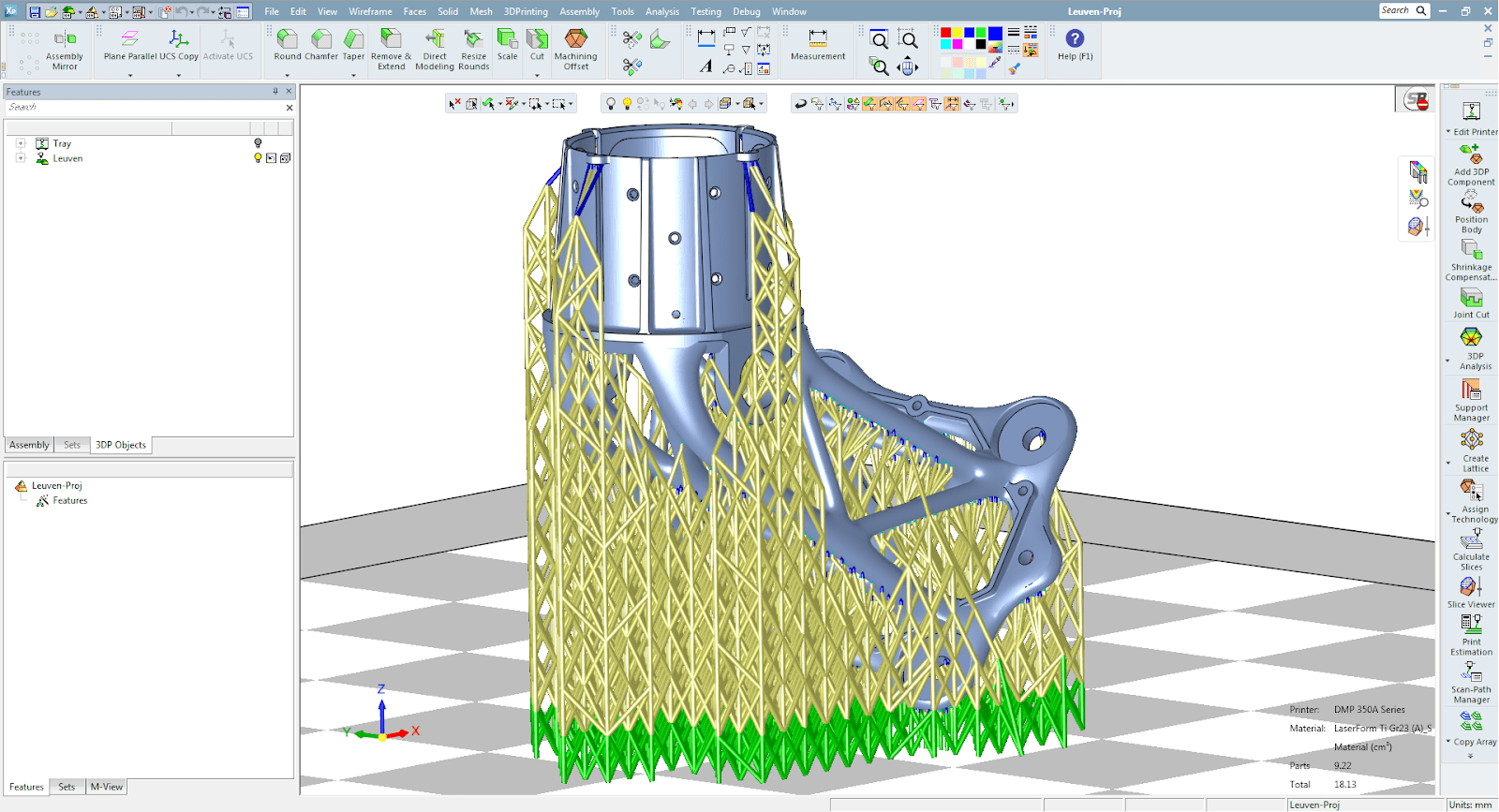Select the Joint Cut tool

(x=1471, y=303)
